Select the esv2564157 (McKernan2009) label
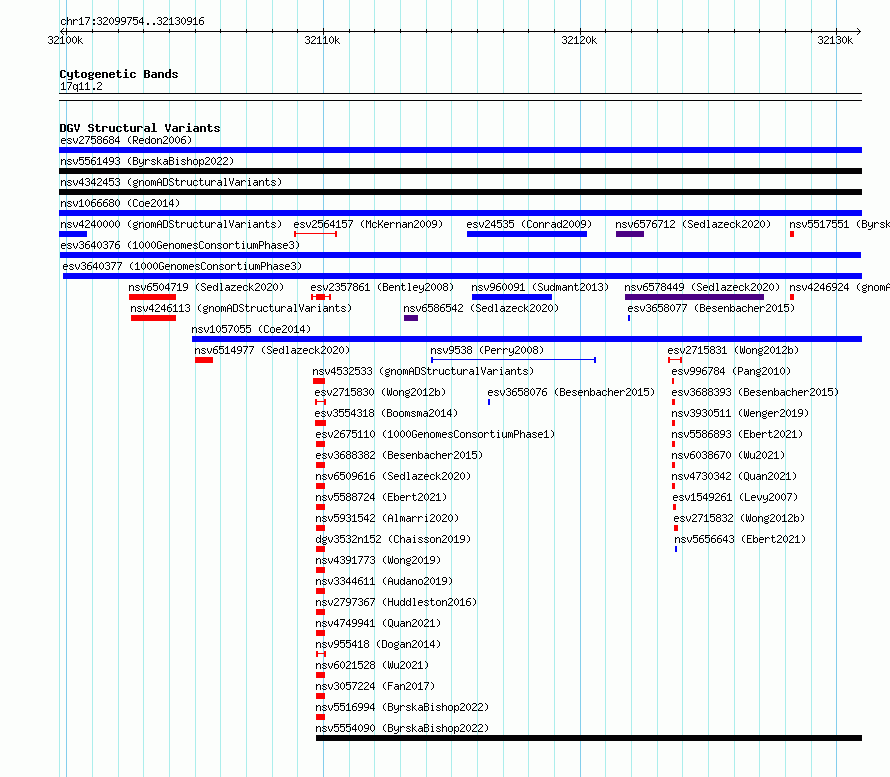This screenshot has height=777, width=890. [368, 224]
